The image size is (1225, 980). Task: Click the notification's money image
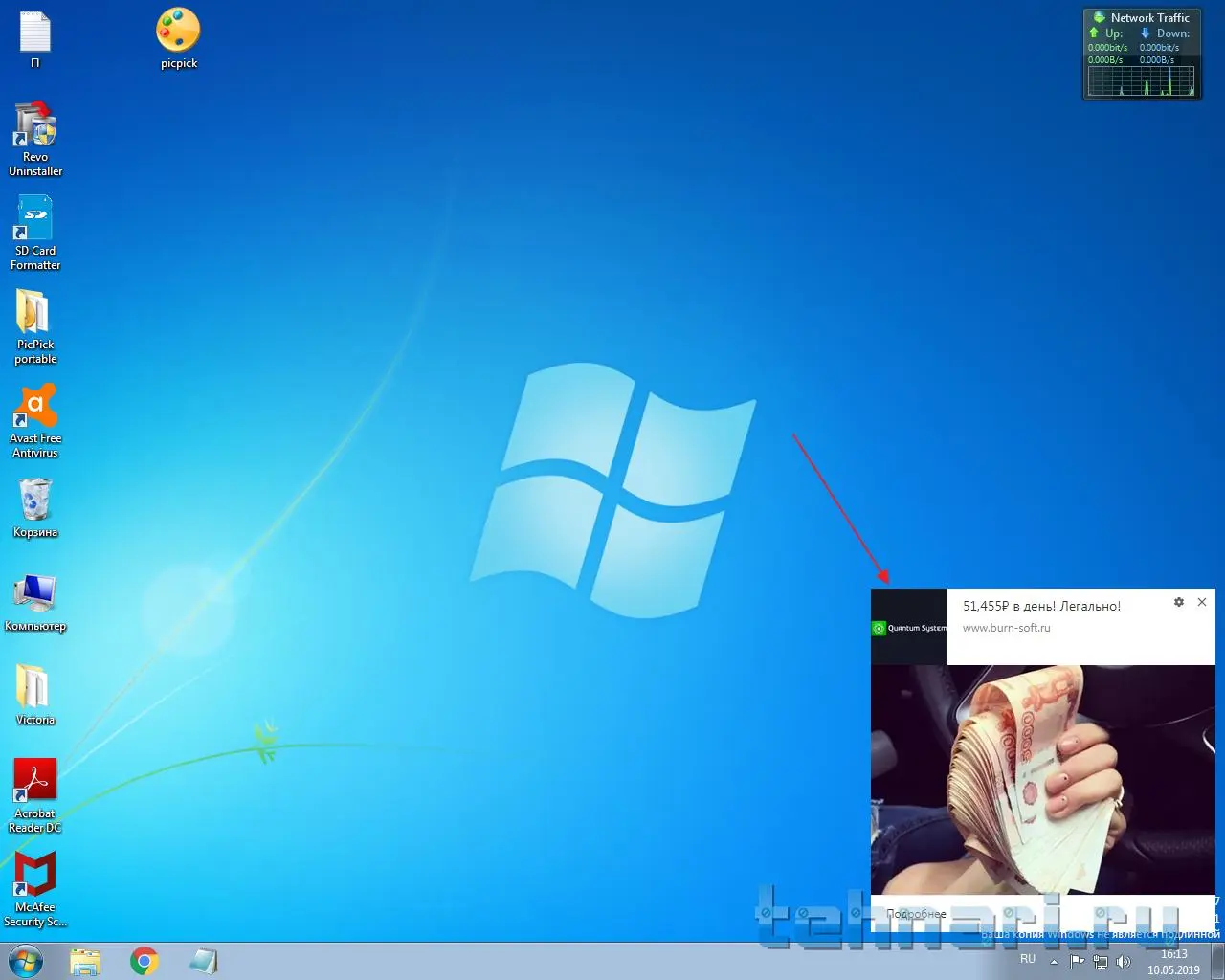tap(1042, 779)
